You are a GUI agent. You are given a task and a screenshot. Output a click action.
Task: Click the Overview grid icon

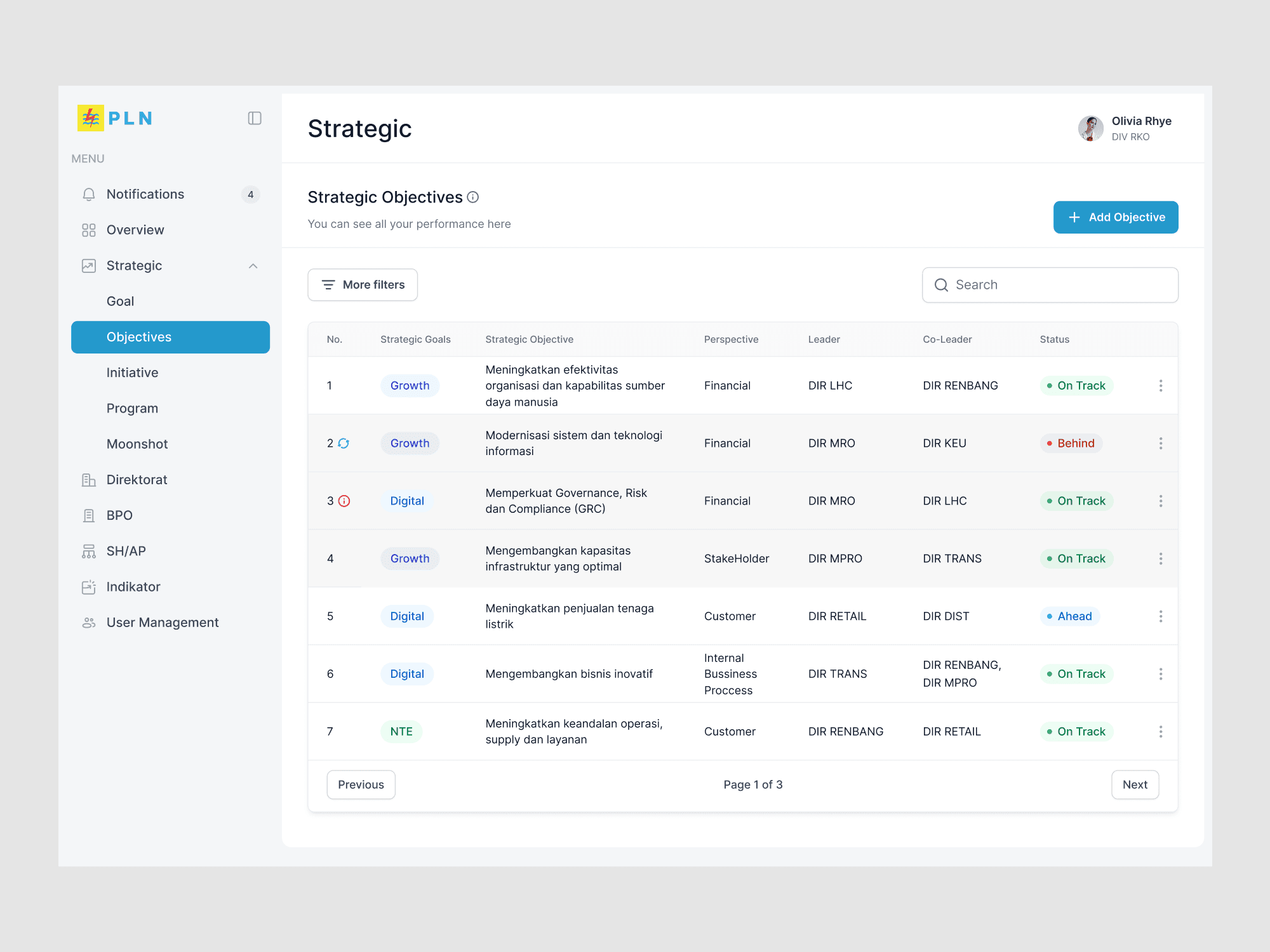pyautogui.click(x=89, y=230)
